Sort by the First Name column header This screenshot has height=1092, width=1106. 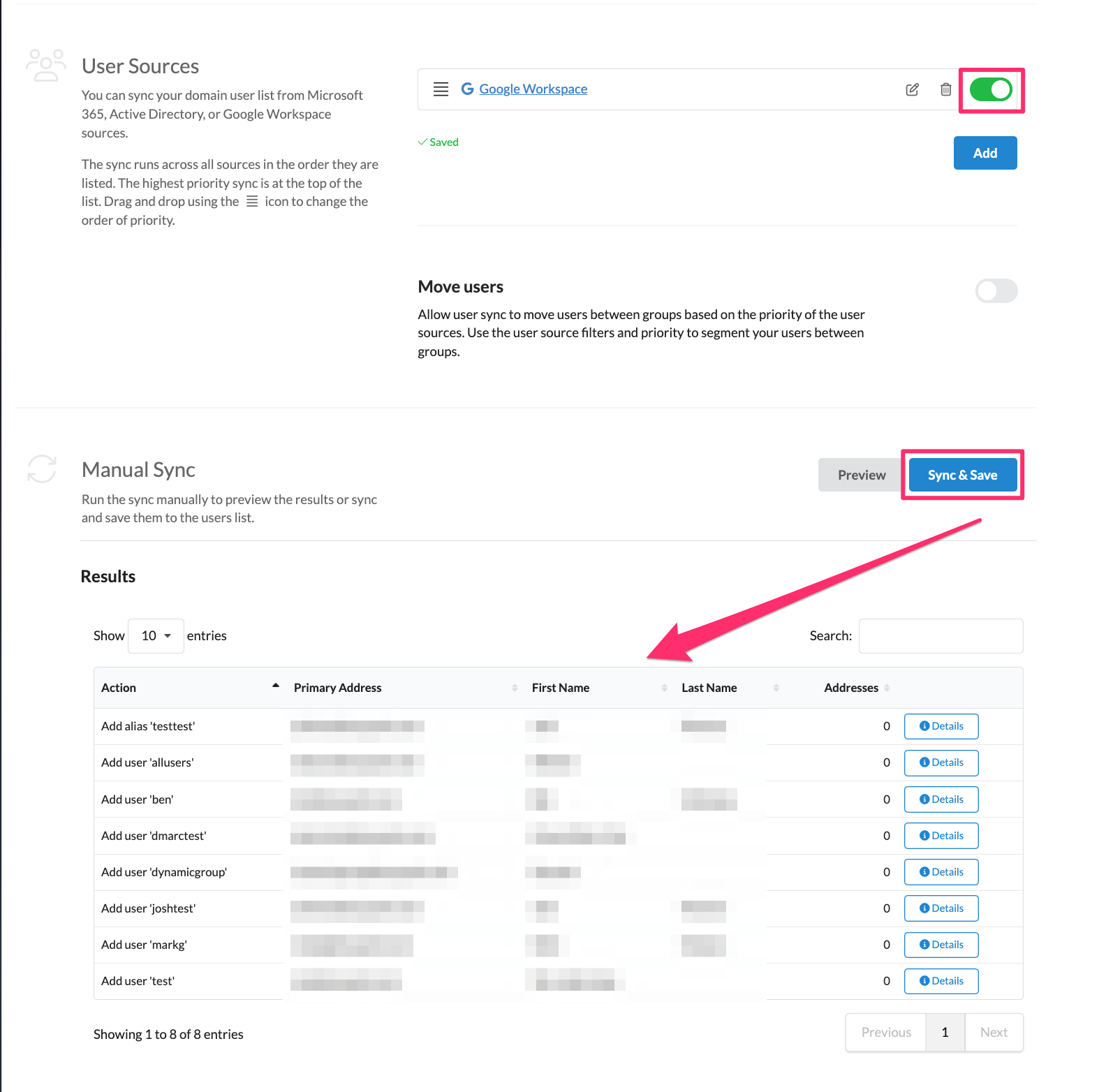pyautogui.click(x=561, y=688)
